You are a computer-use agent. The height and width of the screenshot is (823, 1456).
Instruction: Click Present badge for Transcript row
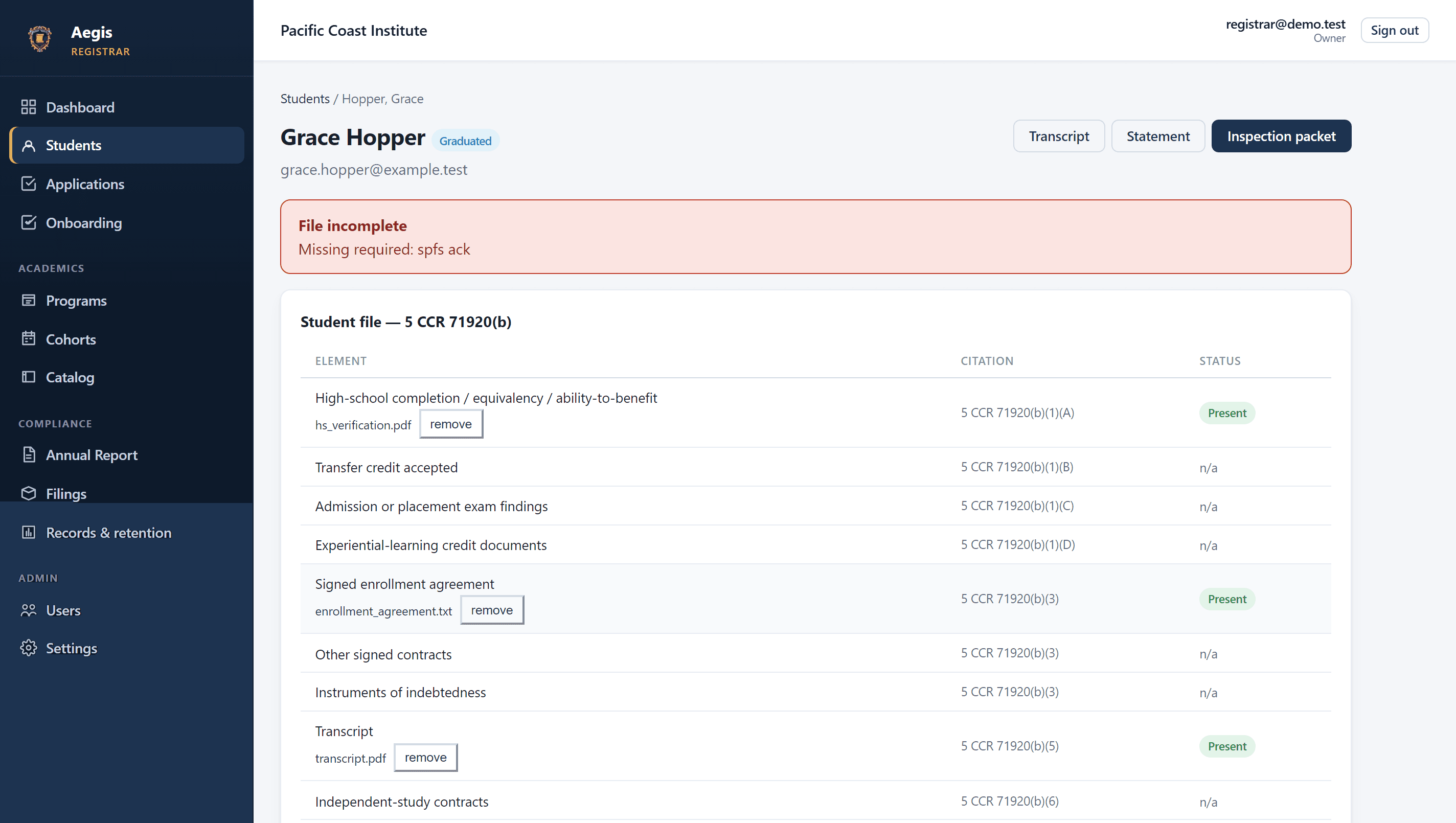(1227, 746)
